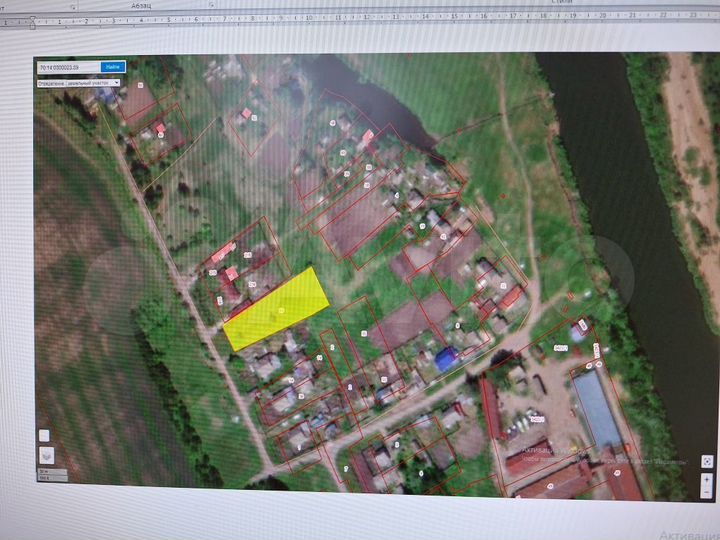Click the bright blue-roofed building on the map
Image resolution: width=720 pixels, height=540 pixels.
tap(446, 359)
